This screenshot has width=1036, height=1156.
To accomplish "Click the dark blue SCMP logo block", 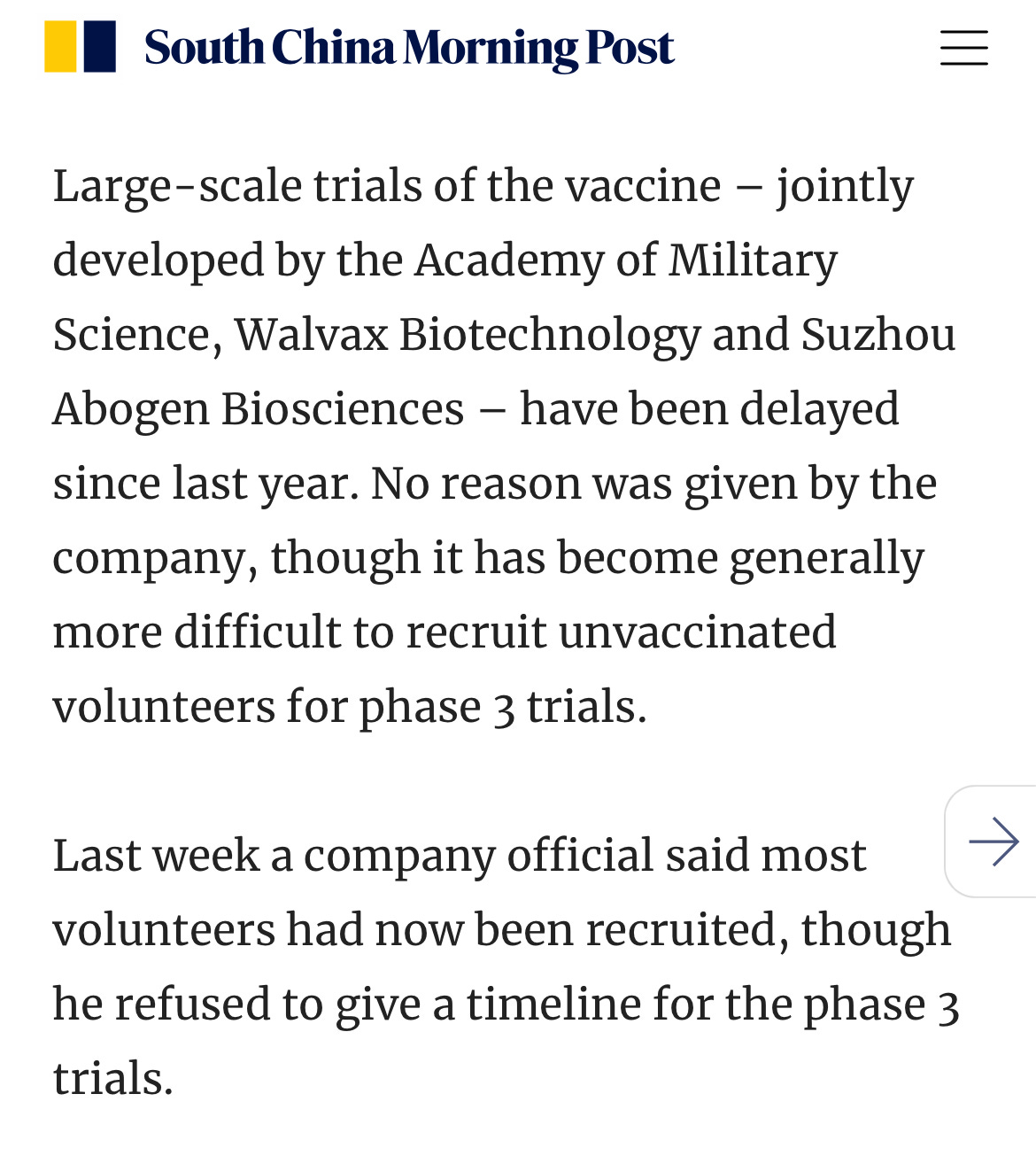I will [100, 47].
